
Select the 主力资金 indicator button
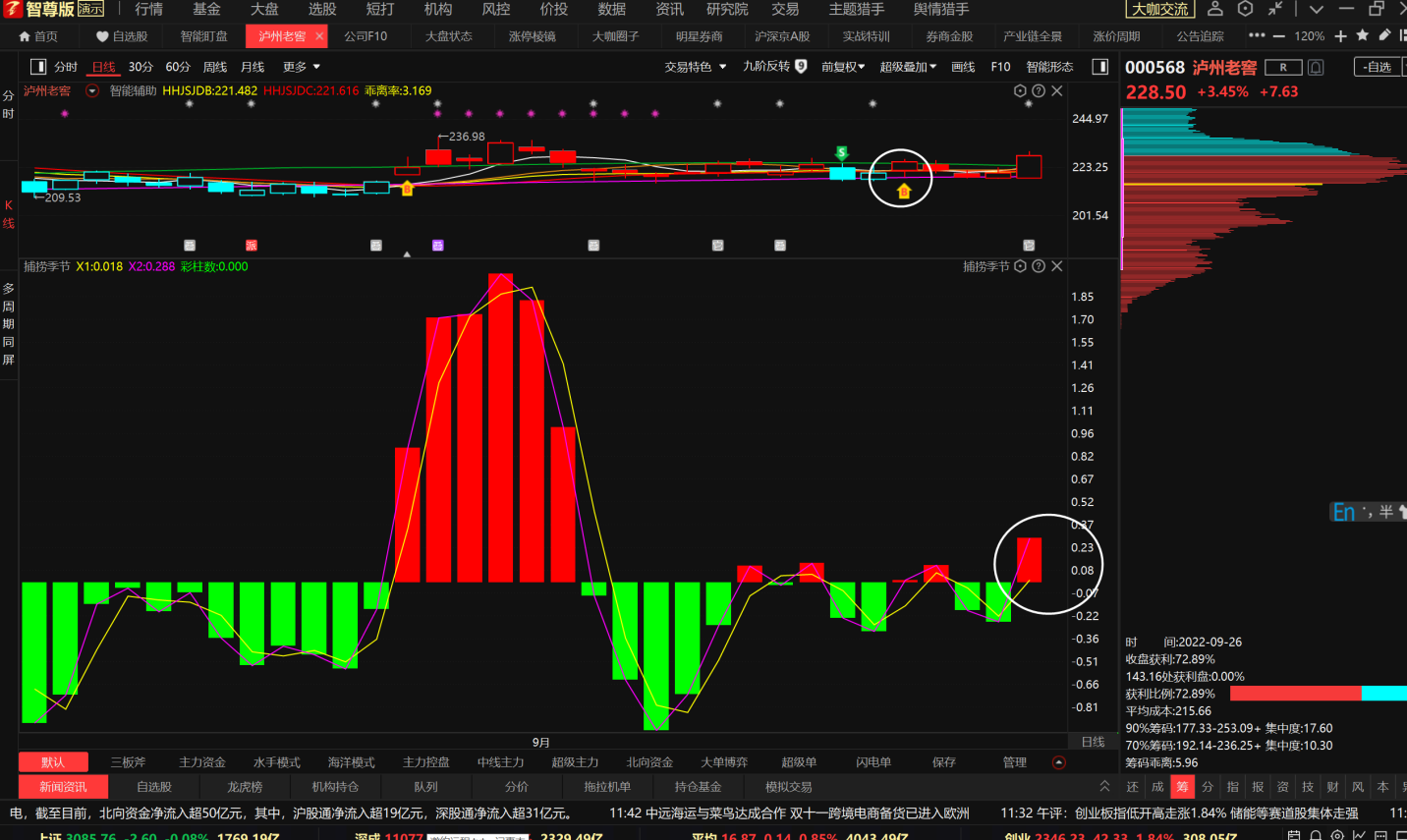click(202, 762)
